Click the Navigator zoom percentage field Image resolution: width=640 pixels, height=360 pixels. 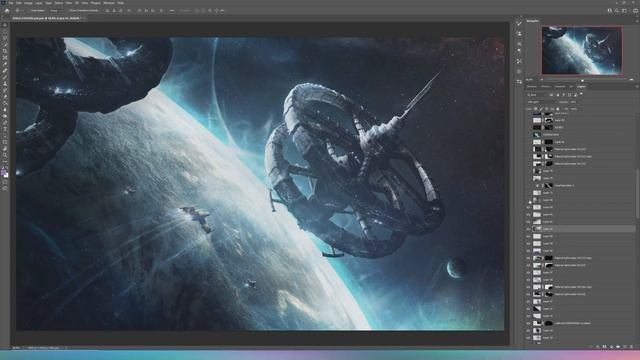pos(529,80)
